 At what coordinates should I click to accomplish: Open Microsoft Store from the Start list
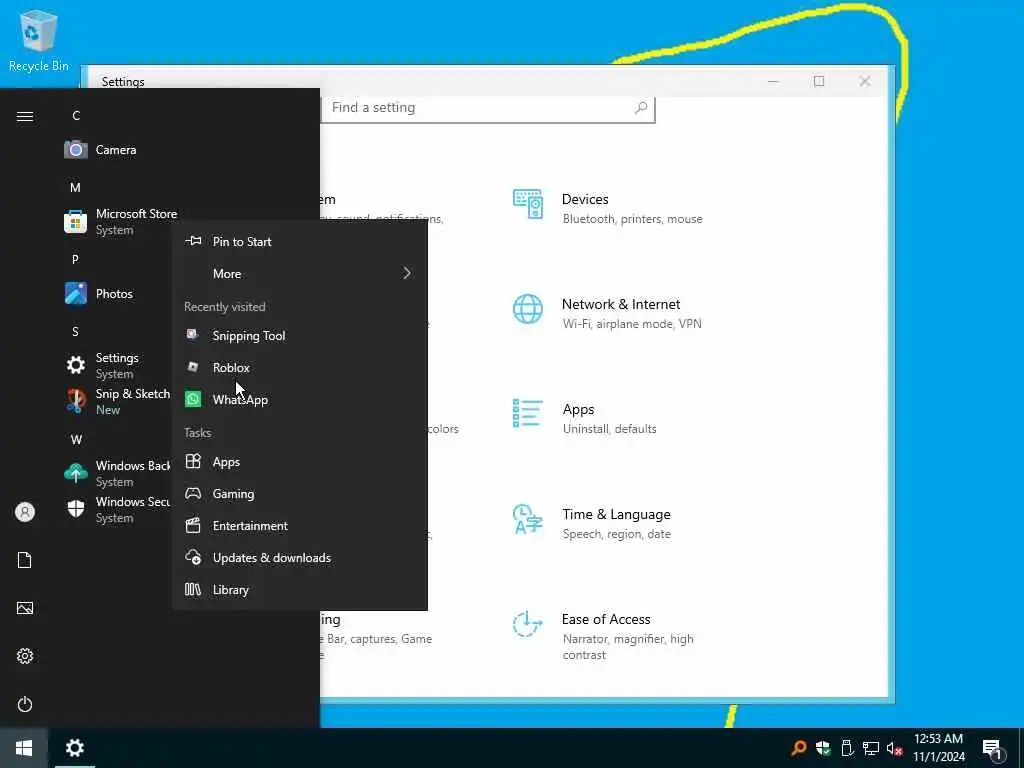[x=120, y=221]
